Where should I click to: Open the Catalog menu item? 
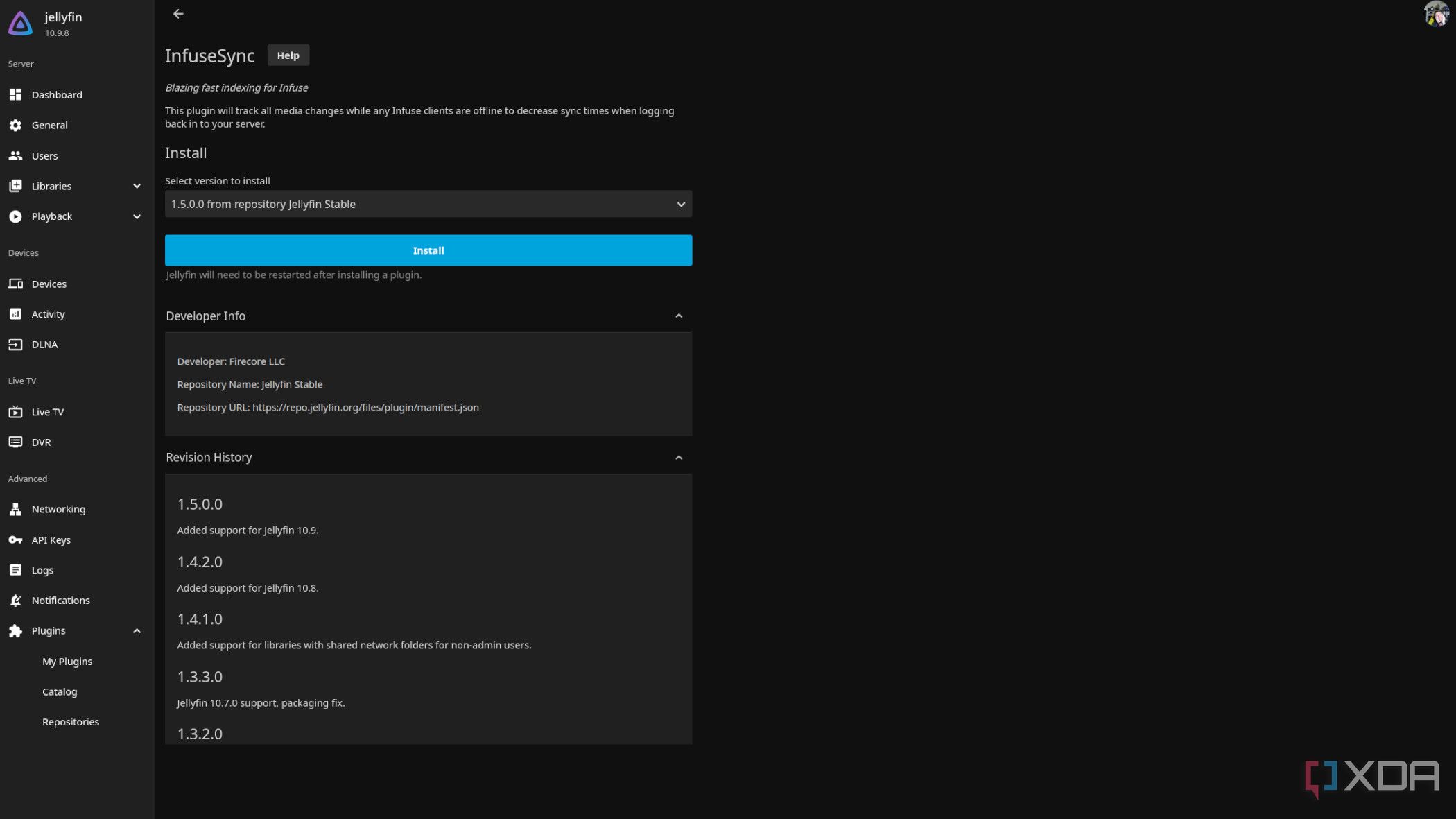tap(59, 691)
